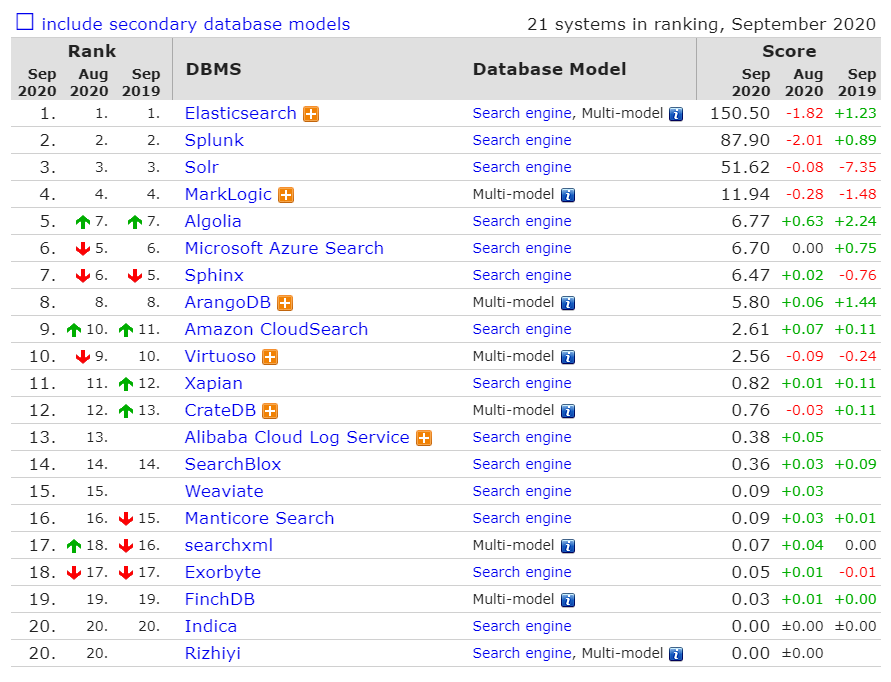Click the green up arrow beside searchxml's Aug rank 18
The height and width of the screenshot is (682, 891).
pos(74,546)
